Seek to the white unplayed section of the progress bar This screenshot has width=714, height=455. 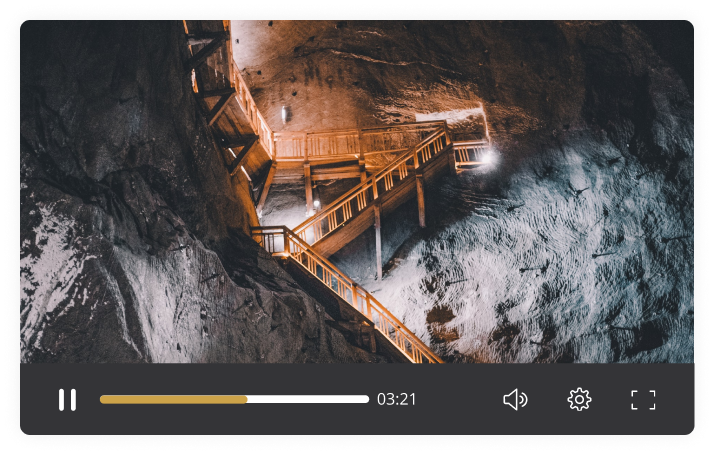[x=308, y=399]
